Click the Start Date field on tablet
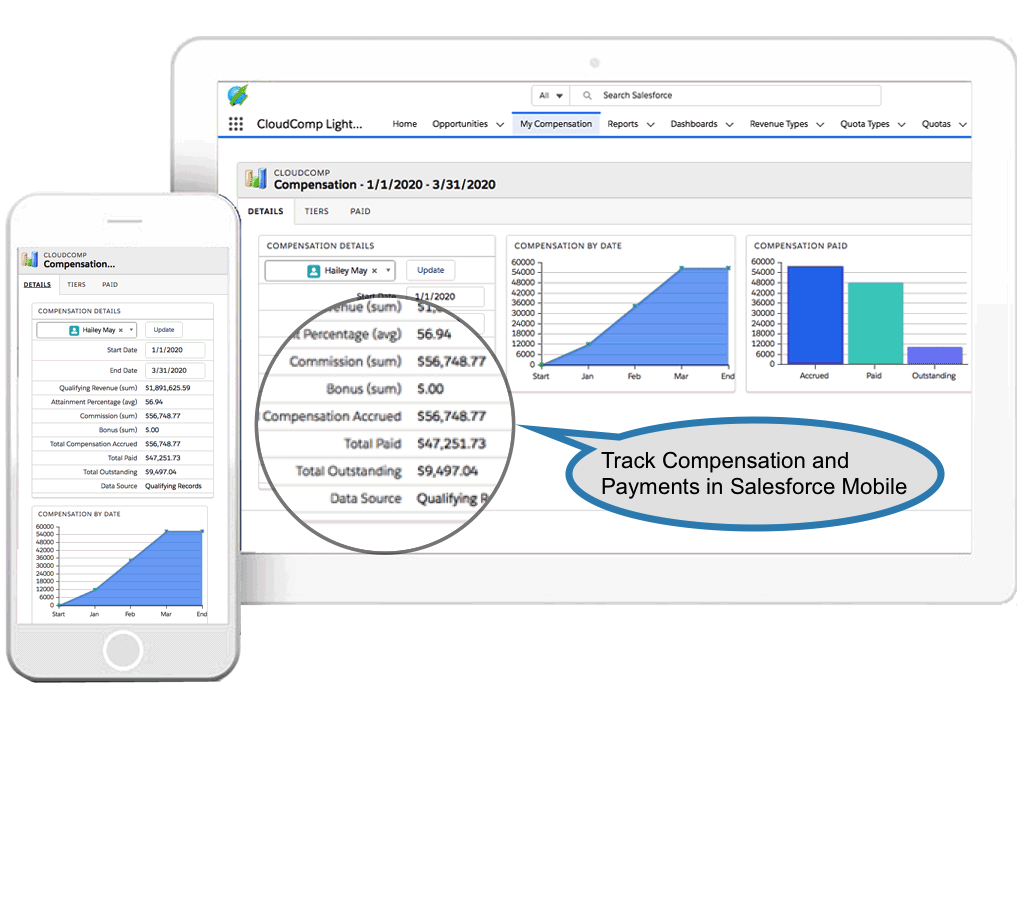The image size is (1030, 903). [445, 296]
